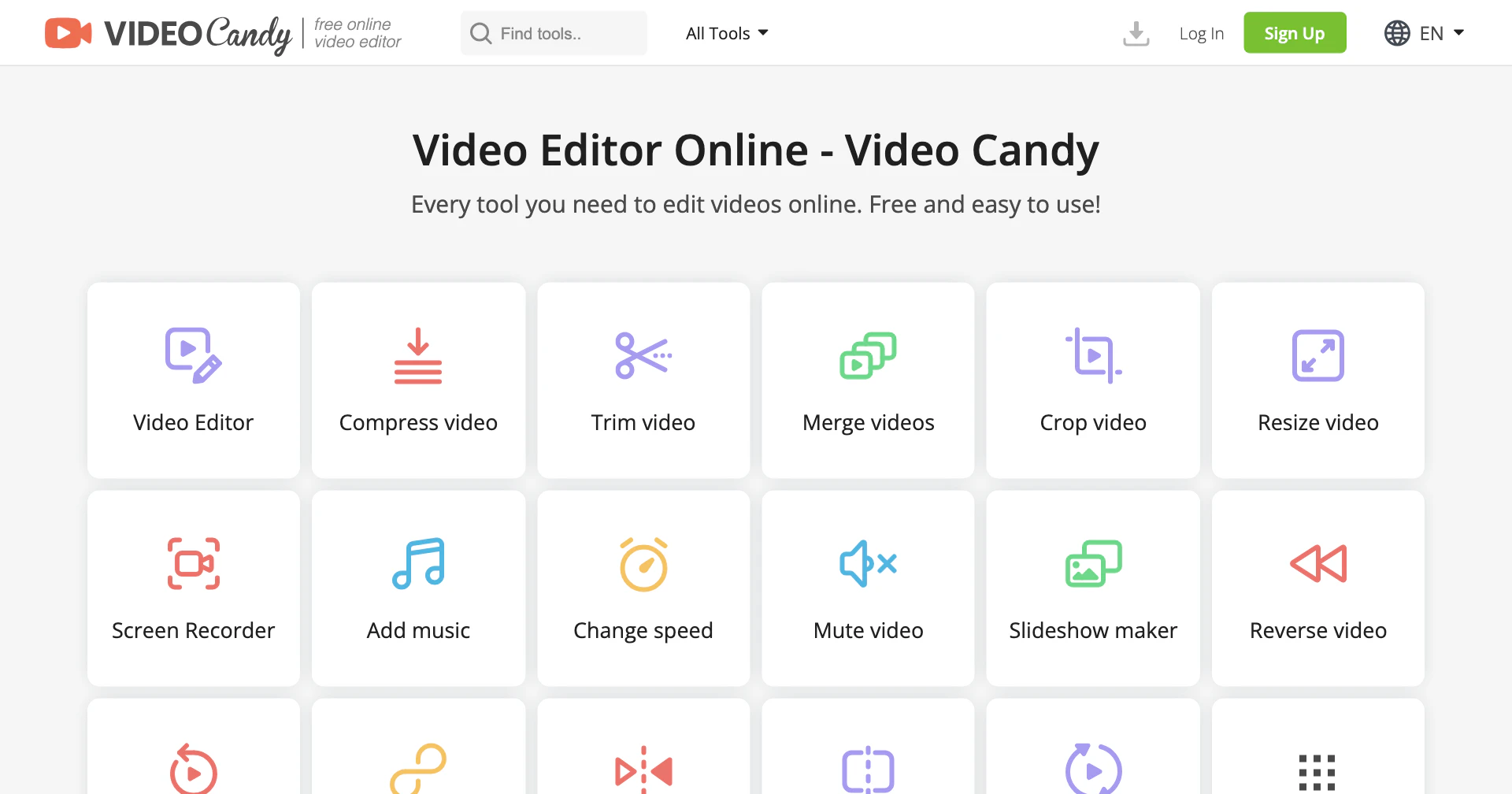Click the magnifier search icon
The height and width of the screenshot is (794, 1512).
tap(480, 33)
